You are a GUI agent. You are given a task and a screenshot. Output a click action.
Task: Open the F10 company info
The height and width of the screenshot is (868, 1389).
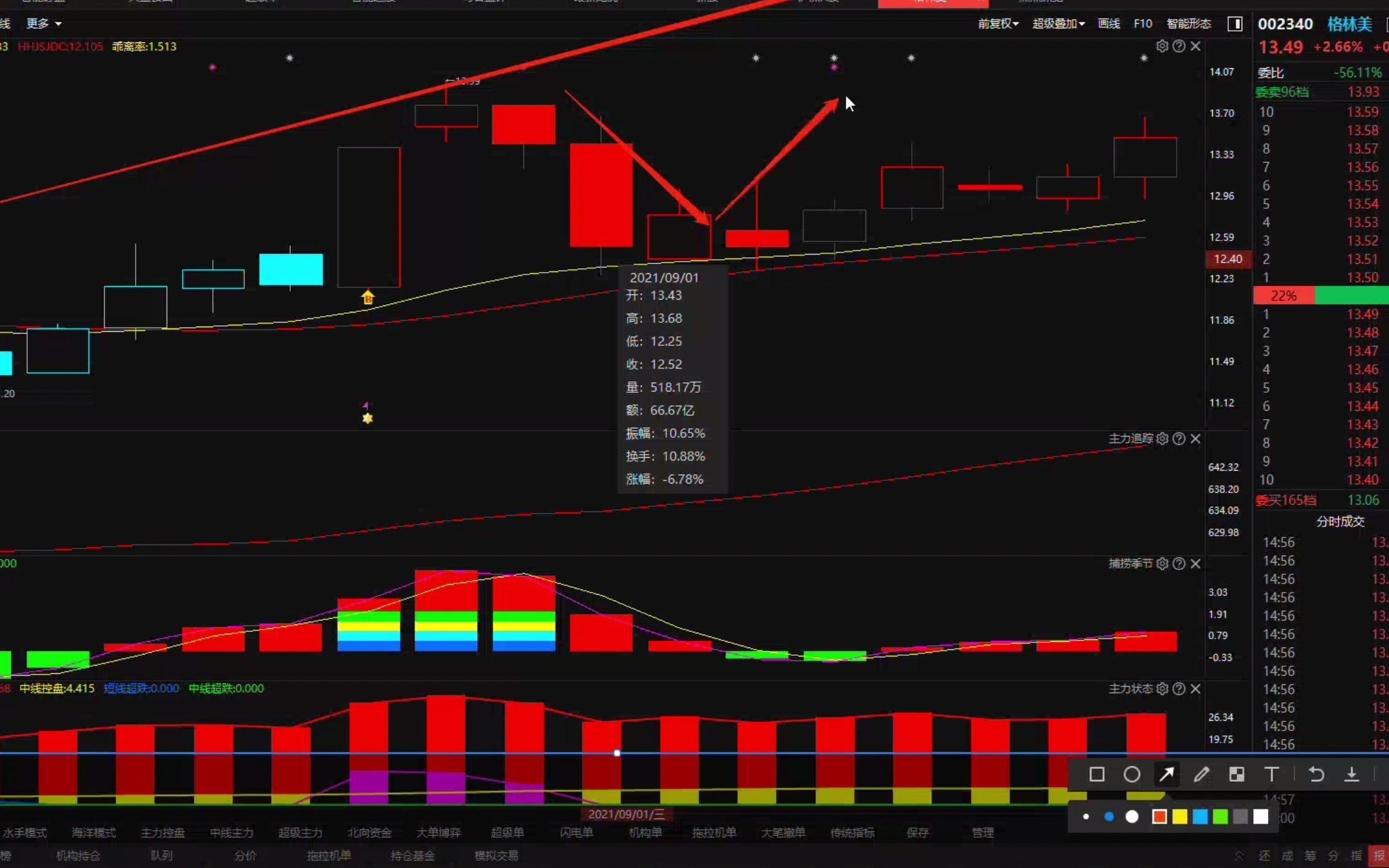(x=1143, y=24)
